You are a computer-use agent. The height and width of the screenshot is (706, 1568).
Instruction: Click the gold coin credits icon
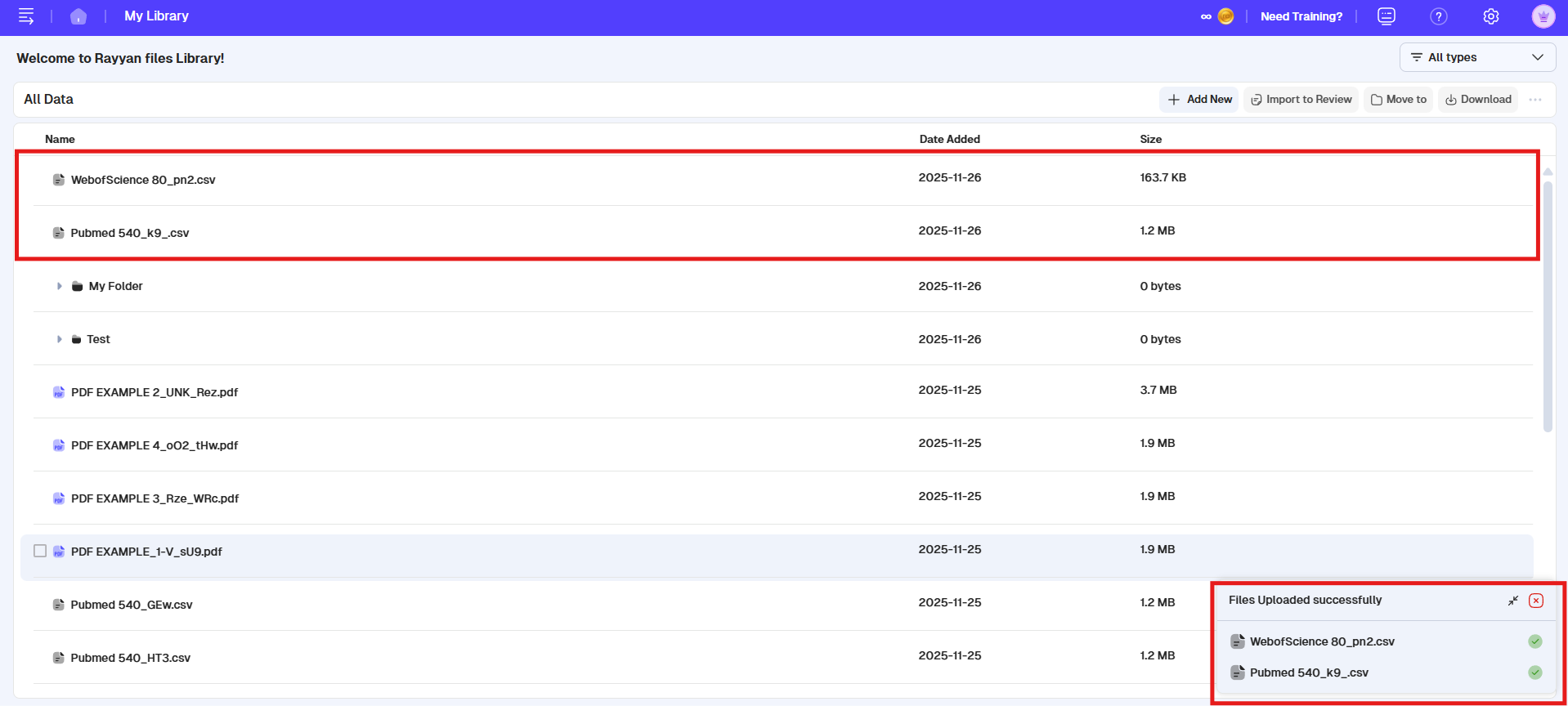pos(1225,16)
